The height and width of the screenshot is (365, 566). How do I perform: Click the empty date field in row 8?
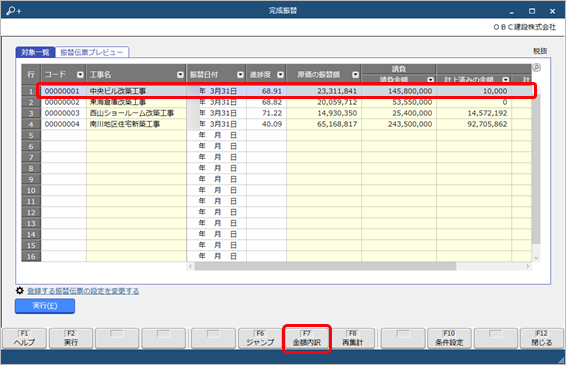coord(217,168)
